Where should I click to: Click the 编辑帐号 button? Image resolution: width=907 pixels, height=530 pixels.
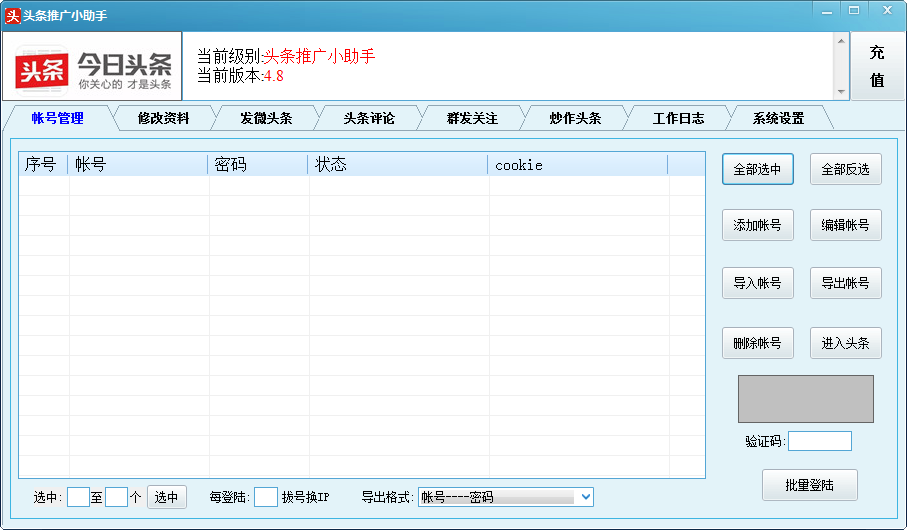click(846, 225)
